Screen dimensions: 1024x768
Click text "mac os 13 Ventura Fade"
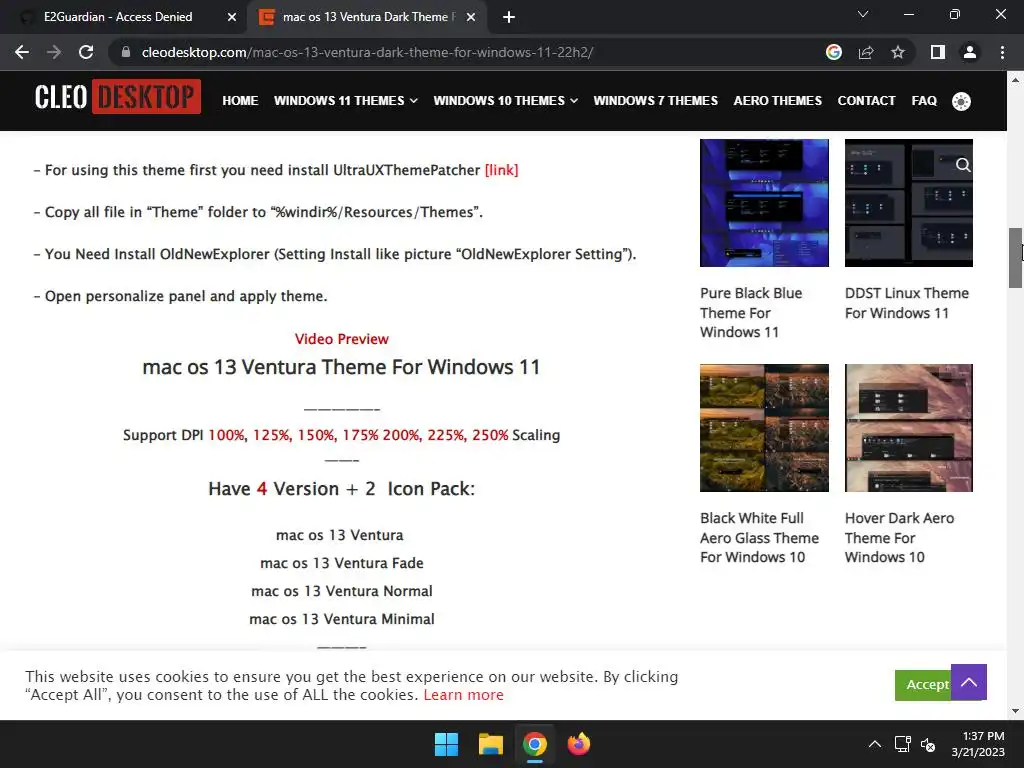(342, 563)
